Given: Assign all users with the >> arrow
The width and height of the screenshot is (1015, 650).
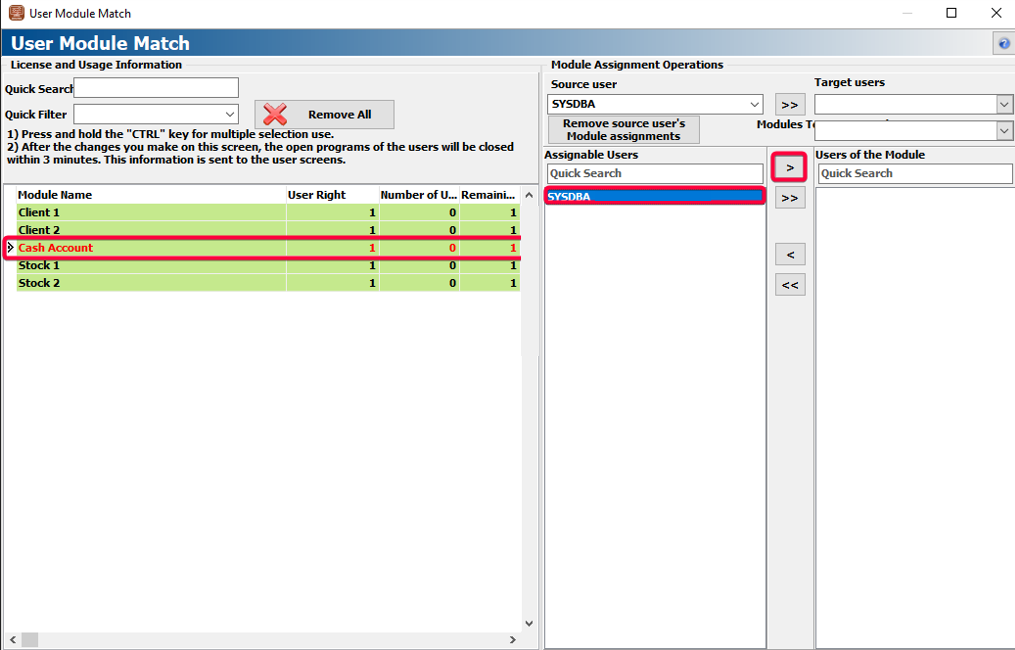Looking at the screenshot, I should click(x=790, y=198).
